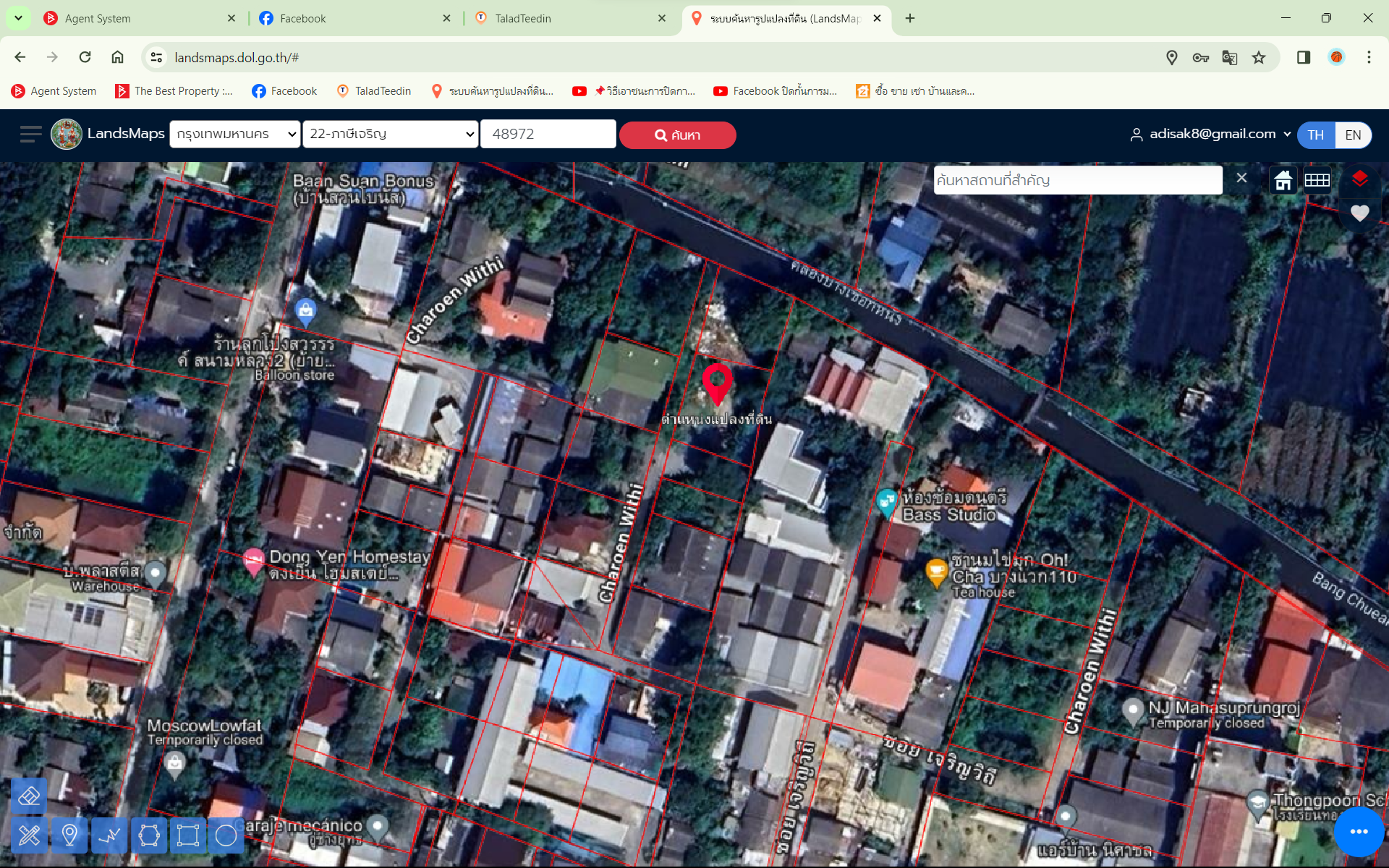Go back to the previous page

click(x=20, y=57)
